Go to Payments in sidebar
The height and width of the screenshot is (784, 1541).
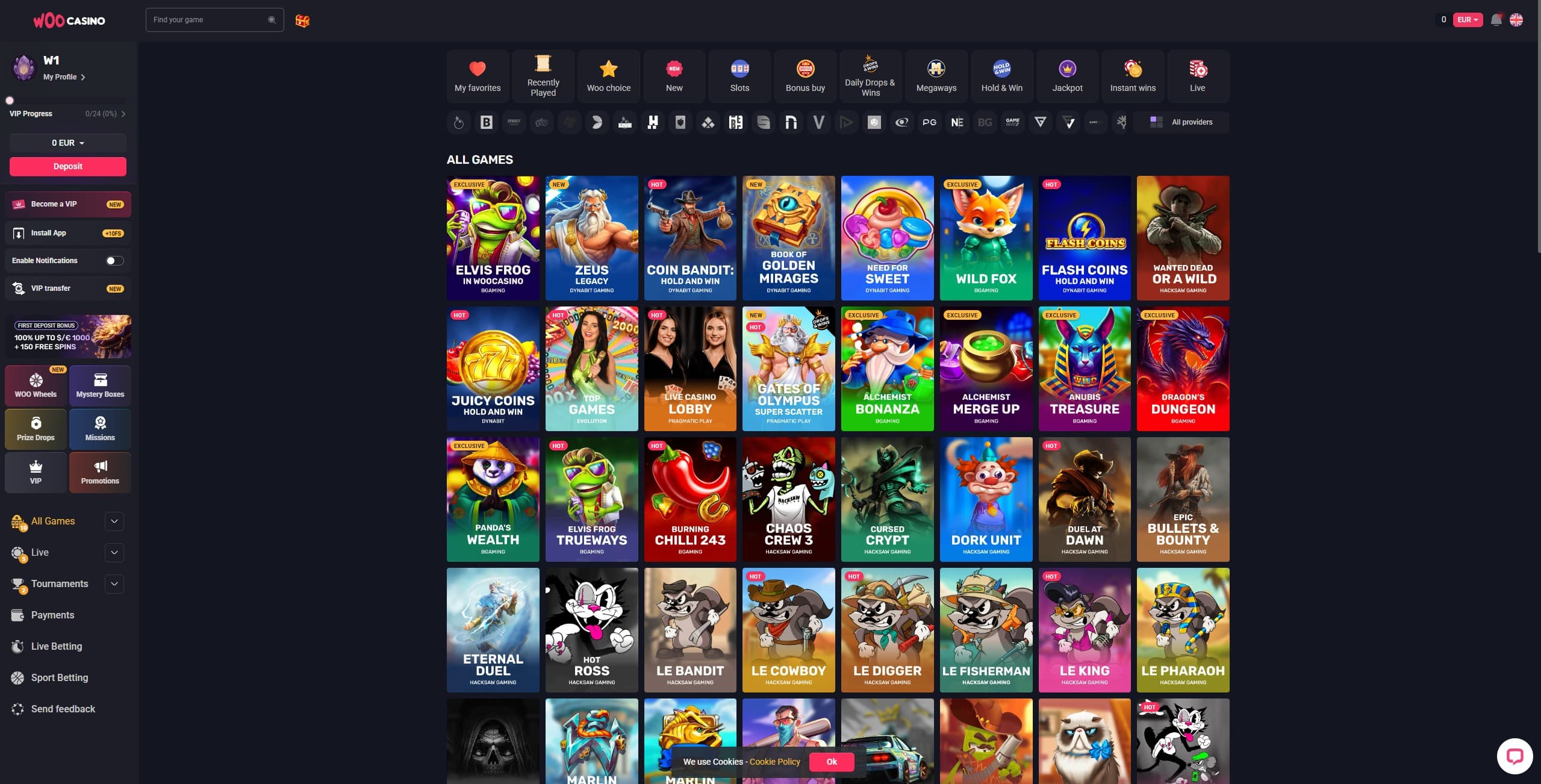pos(52,615)
